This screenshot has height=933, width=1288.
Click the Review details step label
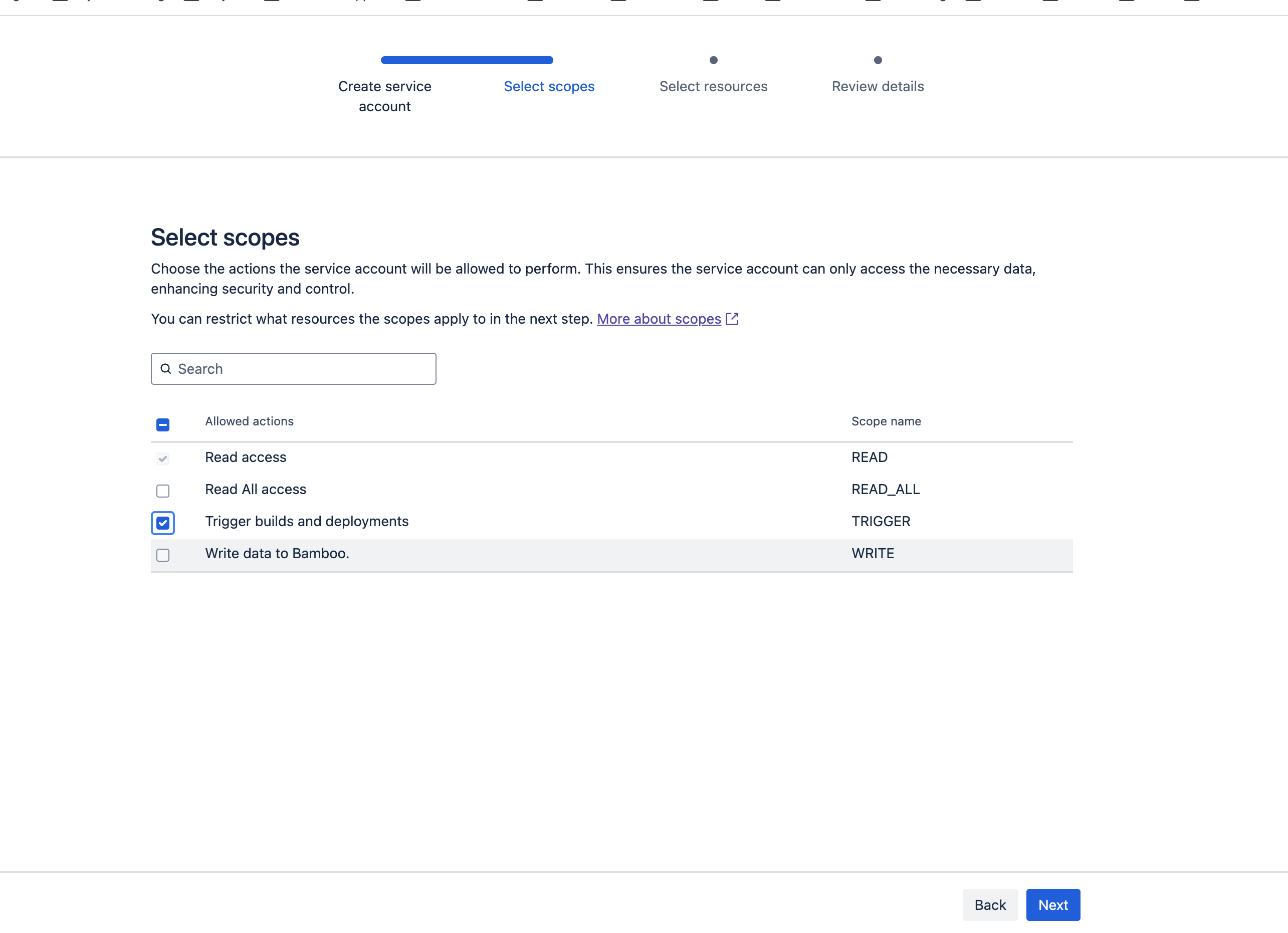point(878,86)
